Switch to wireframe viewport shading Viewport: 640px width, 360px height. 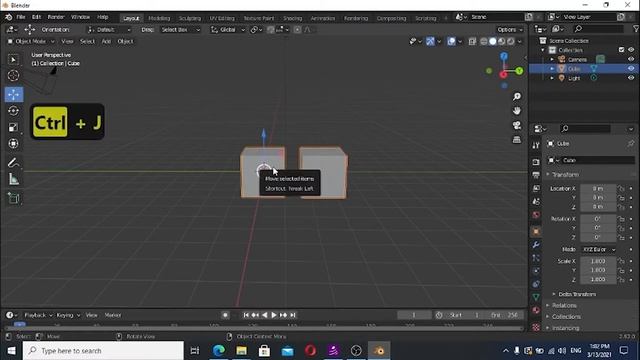[x=484, y=41]
